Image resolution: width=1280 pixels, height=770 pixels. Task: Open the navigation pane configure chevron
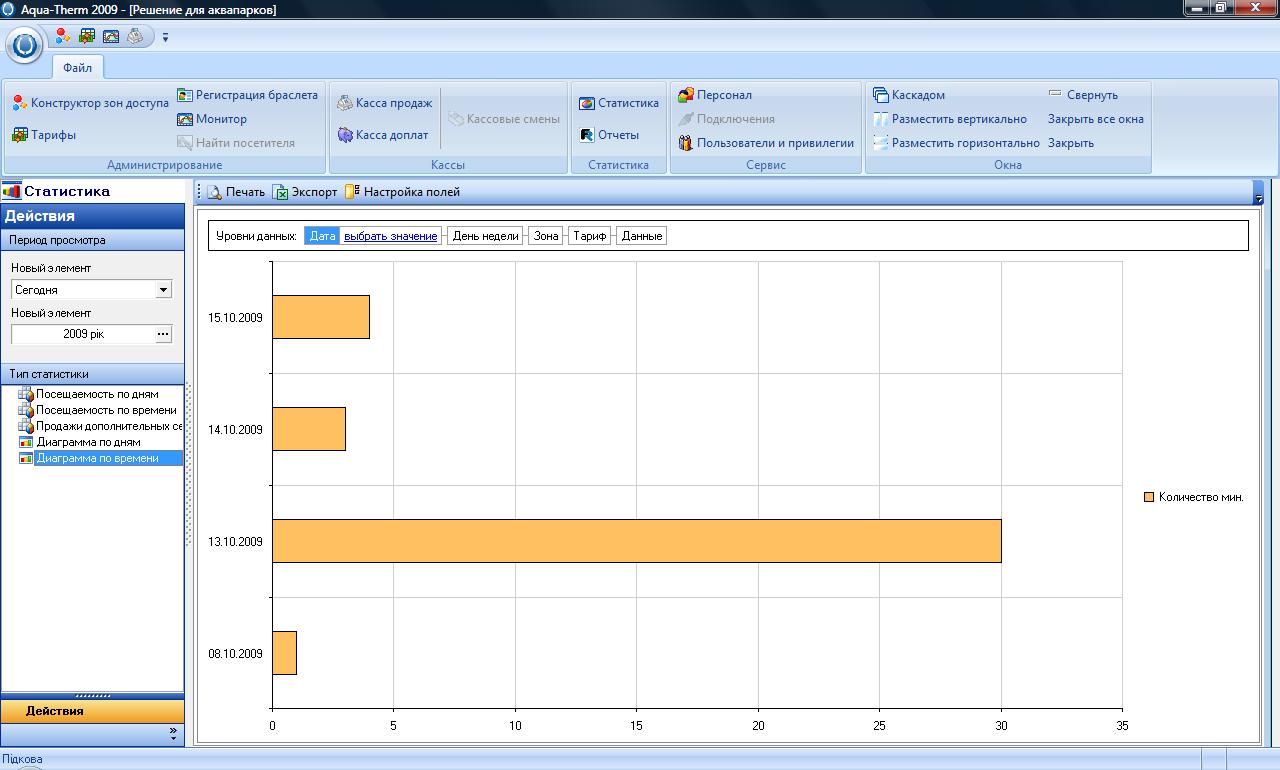tap(173, 734)
